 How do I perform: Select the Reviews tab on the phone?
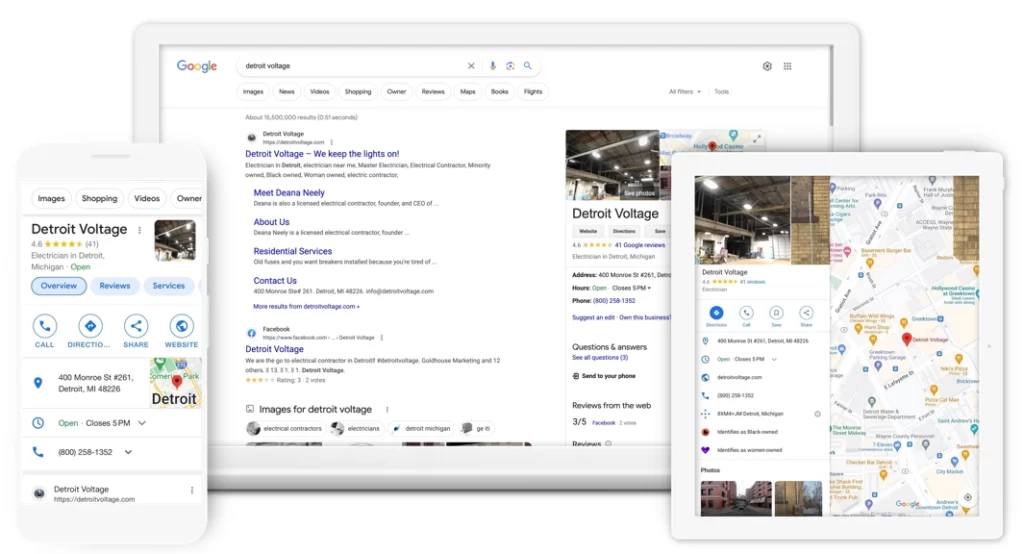[x=115, y=285]
